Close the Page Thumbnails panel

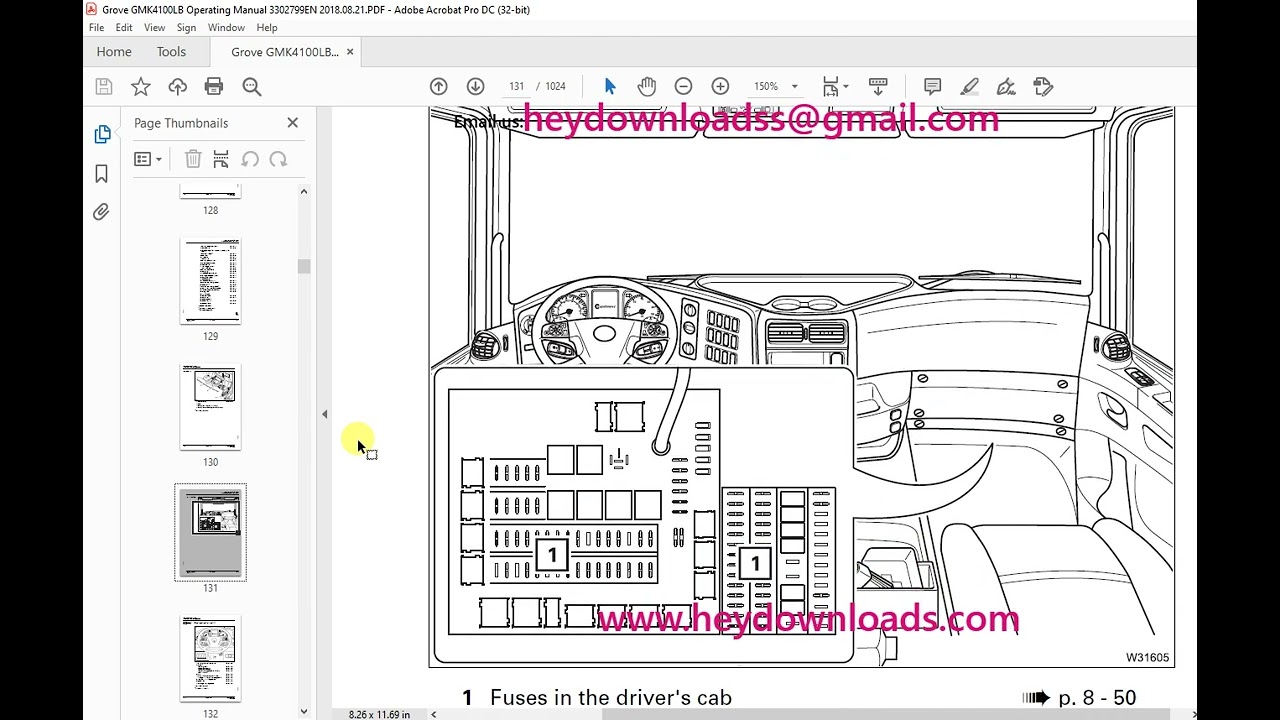pyautogui.click(x=292, y=123)
